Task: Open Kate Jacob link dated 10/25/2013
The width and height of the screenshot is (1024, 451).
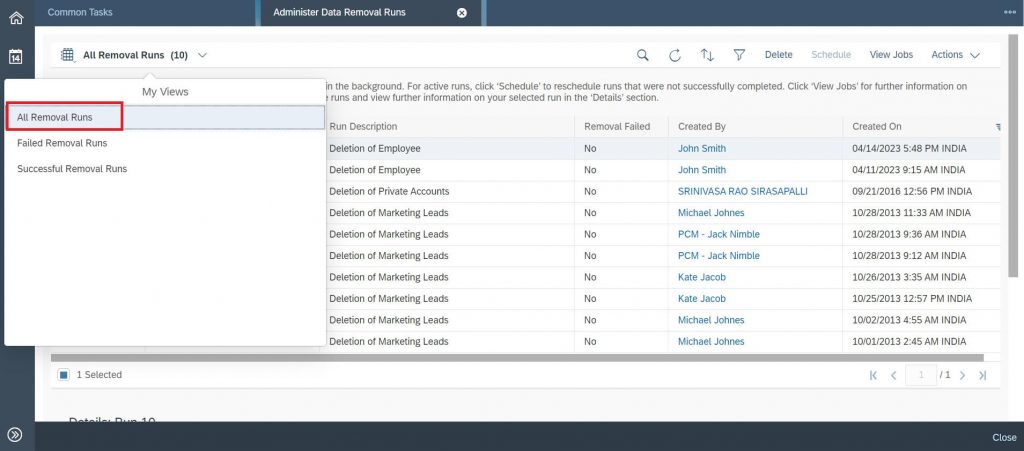Action: (x=701, y=299)
